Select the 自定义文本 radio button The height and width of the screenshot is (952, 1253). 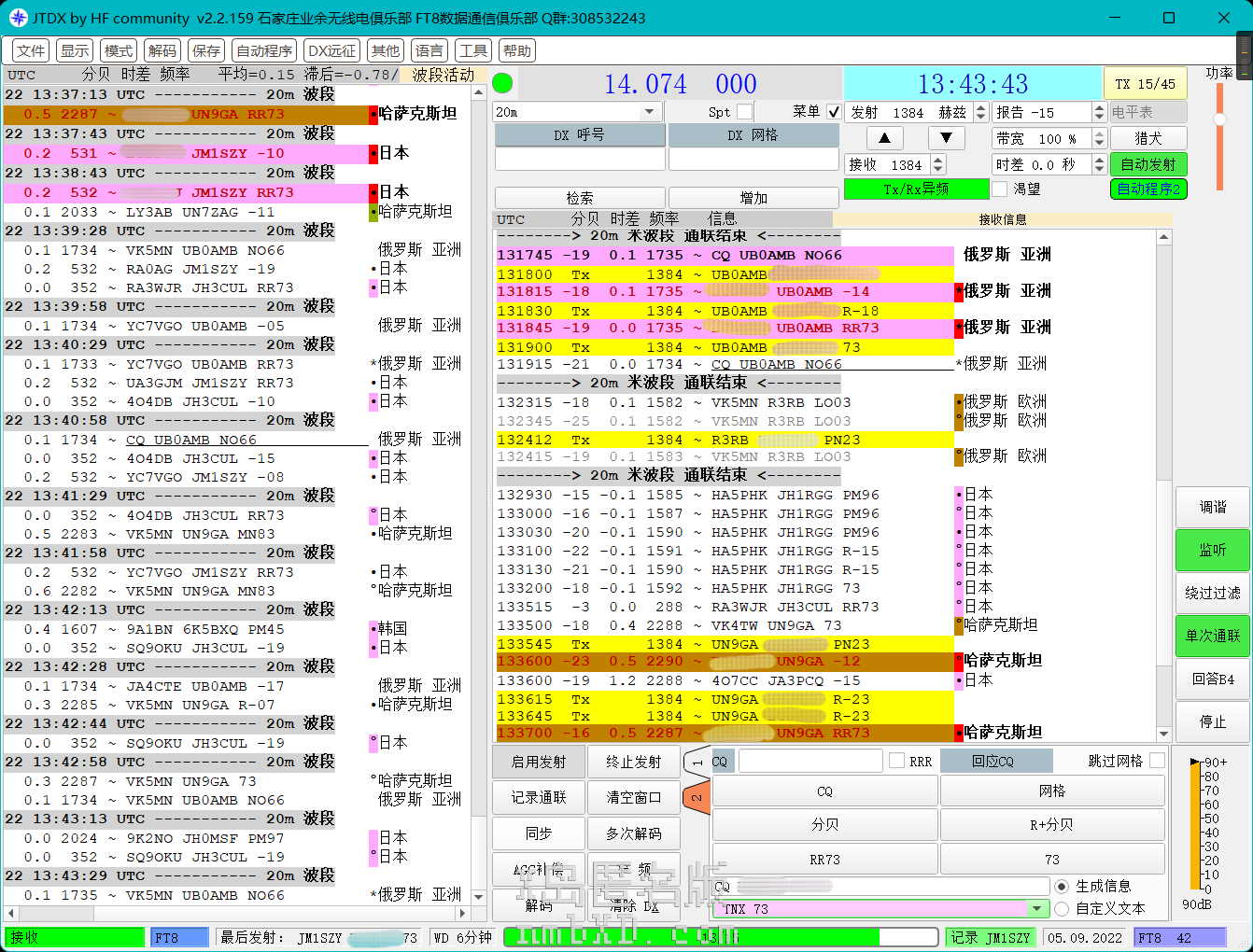[x=1062, y=908]
